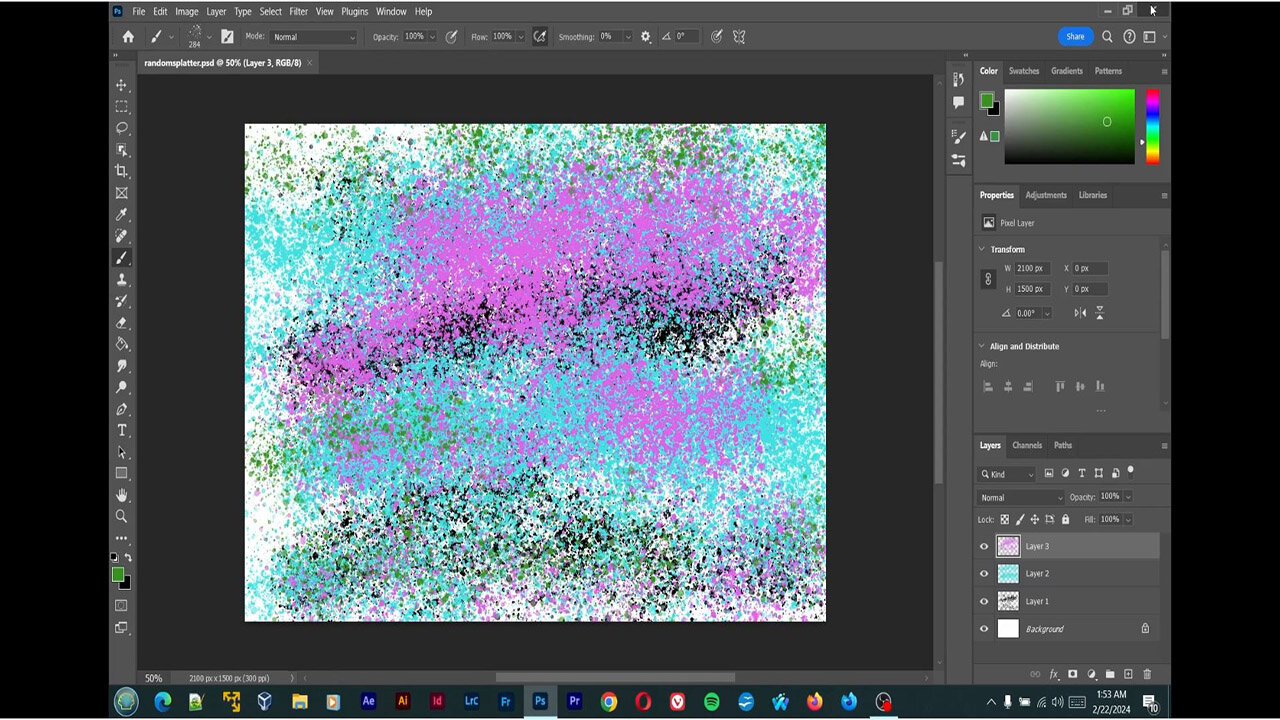
Task: Toggle airbrush build-up effects
Action: [540, 36]
